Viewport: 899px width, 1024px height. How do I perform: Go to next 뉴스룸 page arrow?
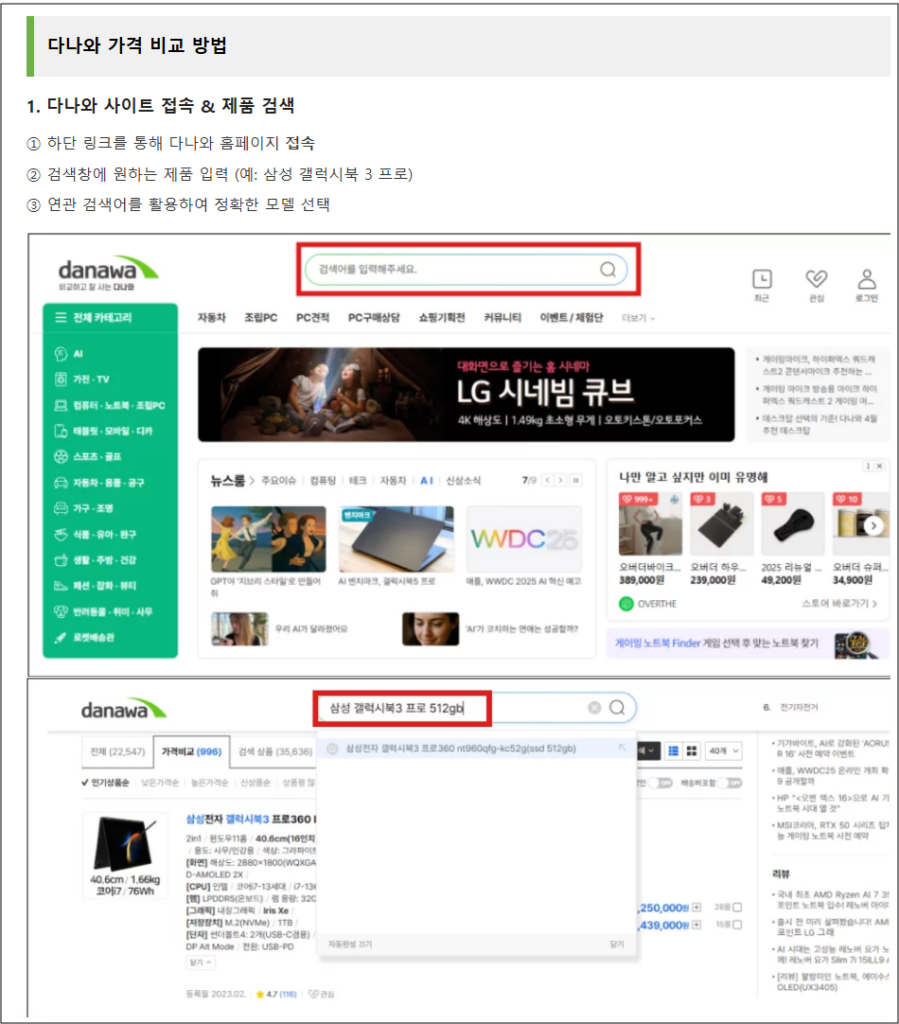(x=560, y=480)
